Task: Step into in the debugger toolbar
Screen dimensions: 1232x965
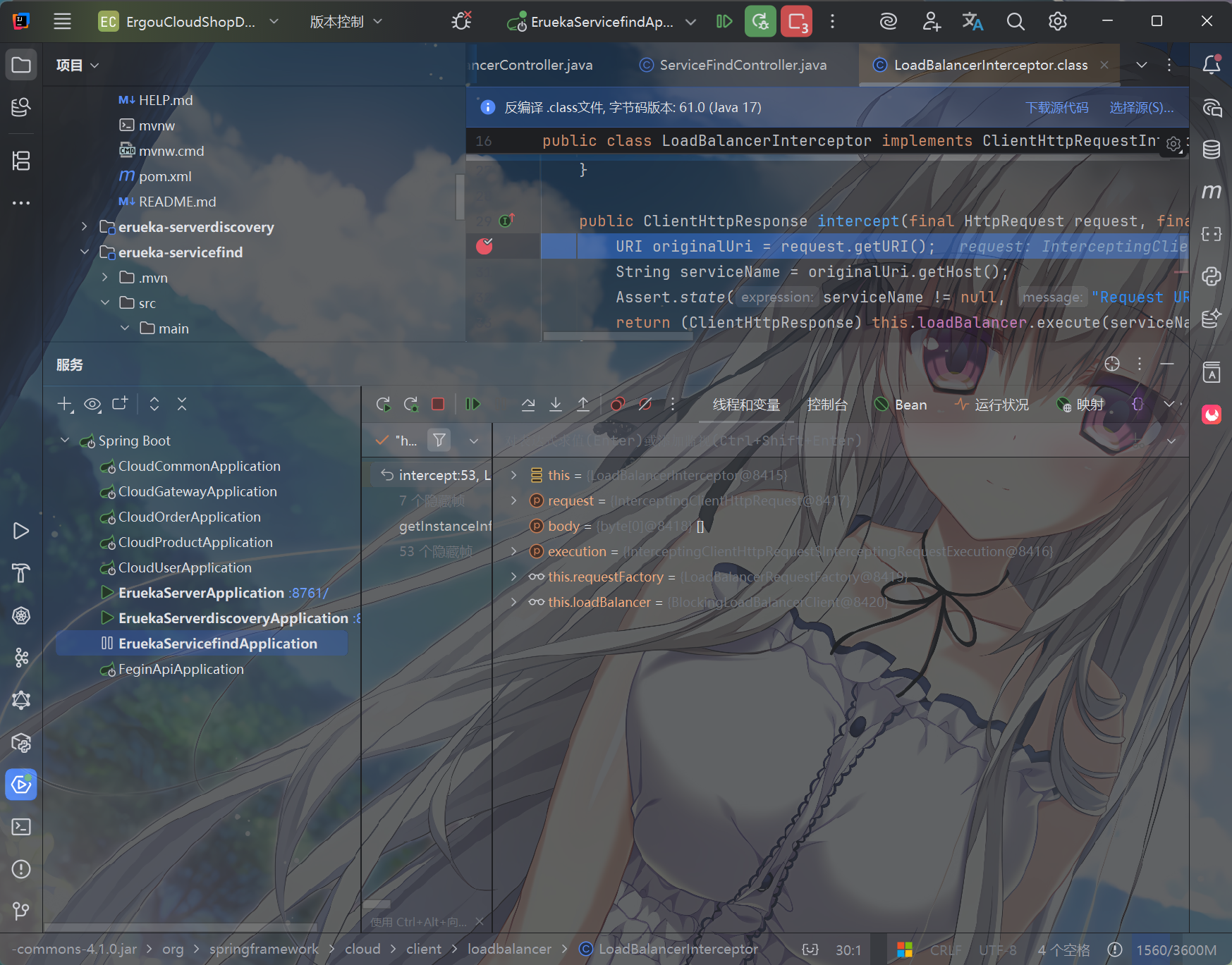Action: click(556, 404)
